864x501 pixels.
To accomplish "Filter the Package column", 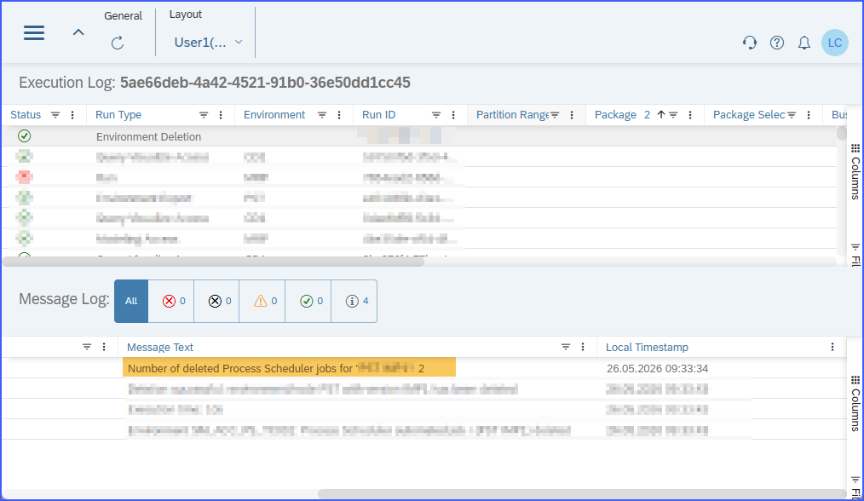I will point(673,115).
